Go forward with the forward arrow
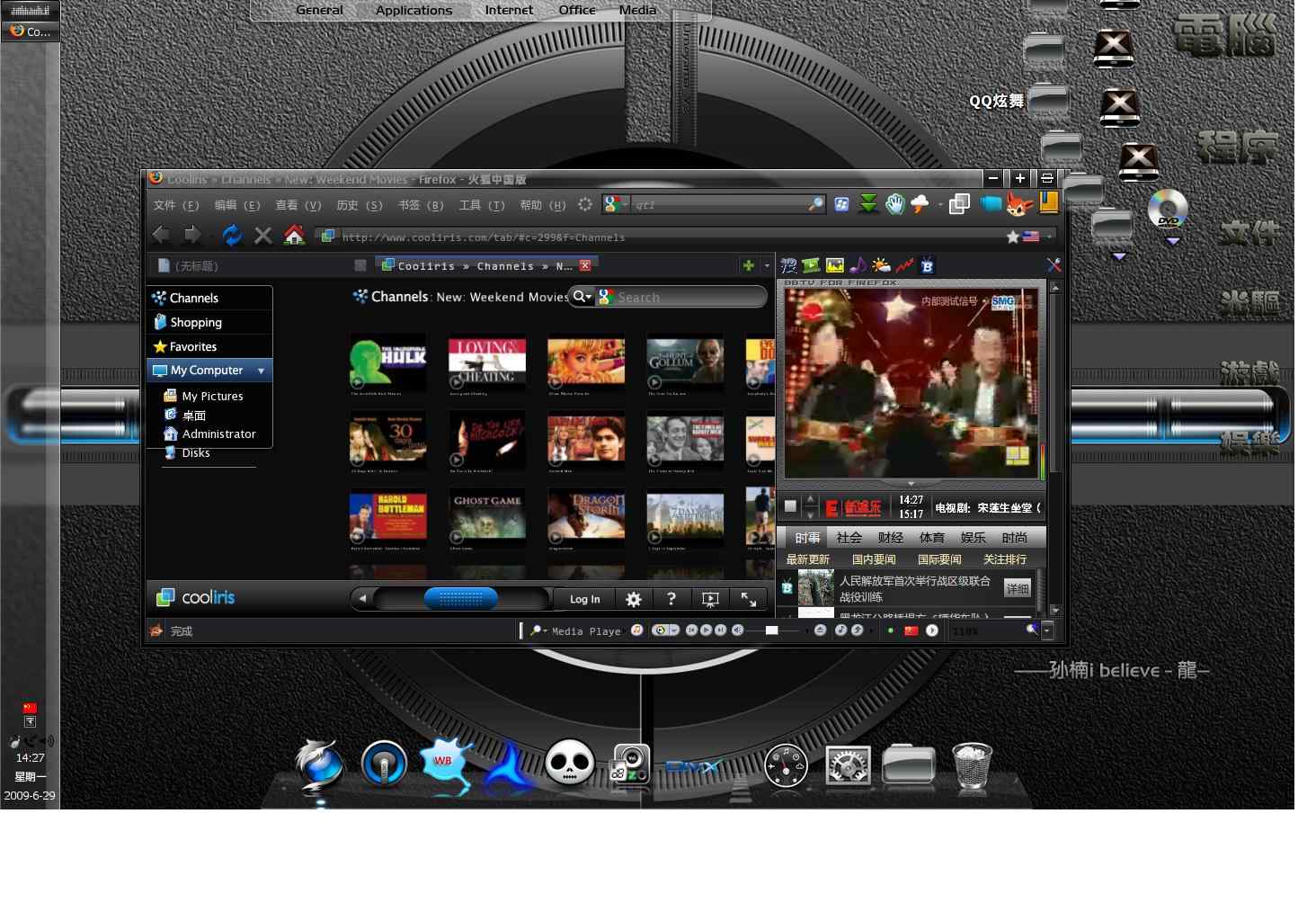 191,235
